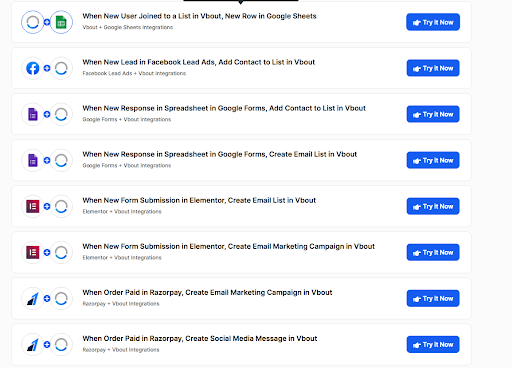
Task: Click Vbout icon in Razorpay Social Media Message row
Action: tap(61, 344)
